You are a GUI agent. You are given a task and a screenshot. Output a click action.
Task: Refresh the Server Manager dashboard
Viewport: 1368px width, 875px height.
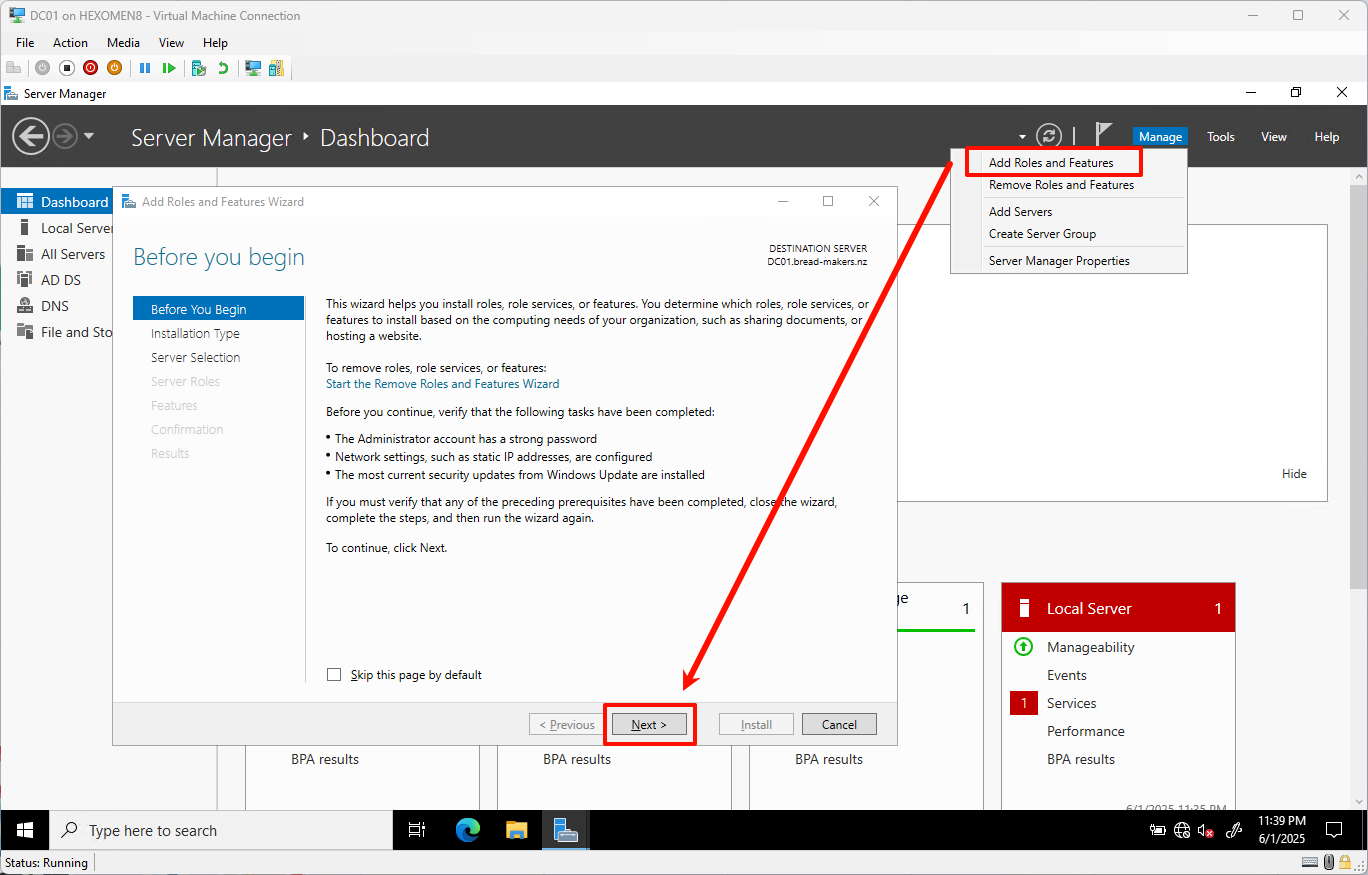[x=1048, y=136]
